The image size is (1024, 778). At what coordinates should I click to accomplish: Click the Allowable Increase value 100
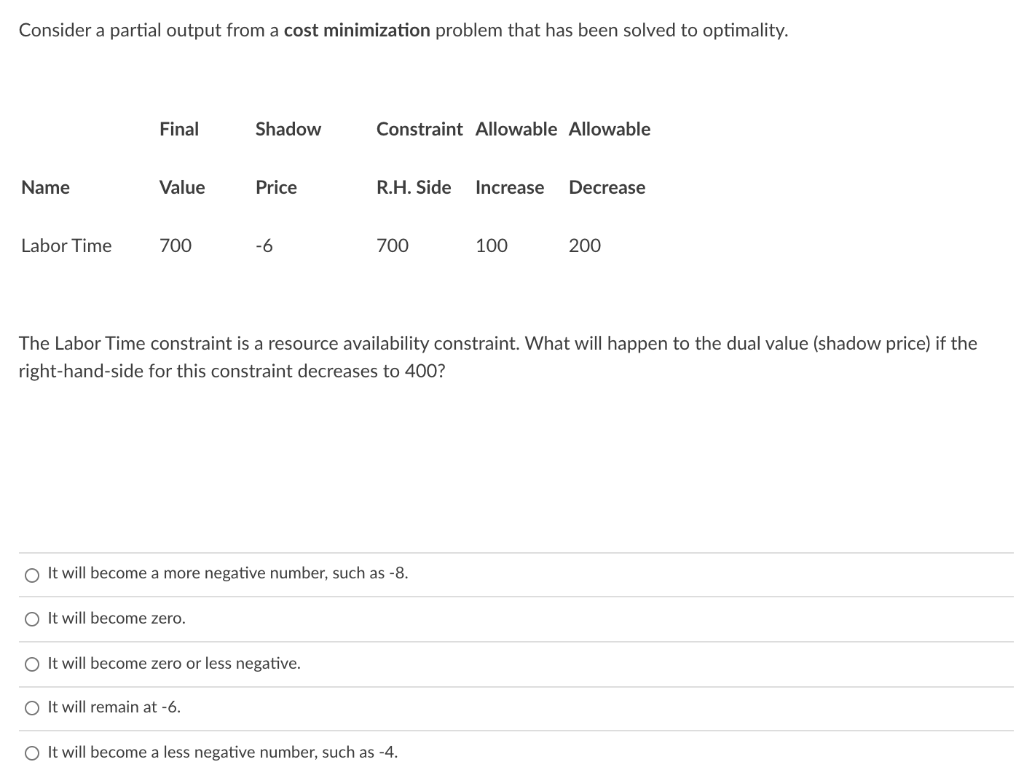click(492, 245)
